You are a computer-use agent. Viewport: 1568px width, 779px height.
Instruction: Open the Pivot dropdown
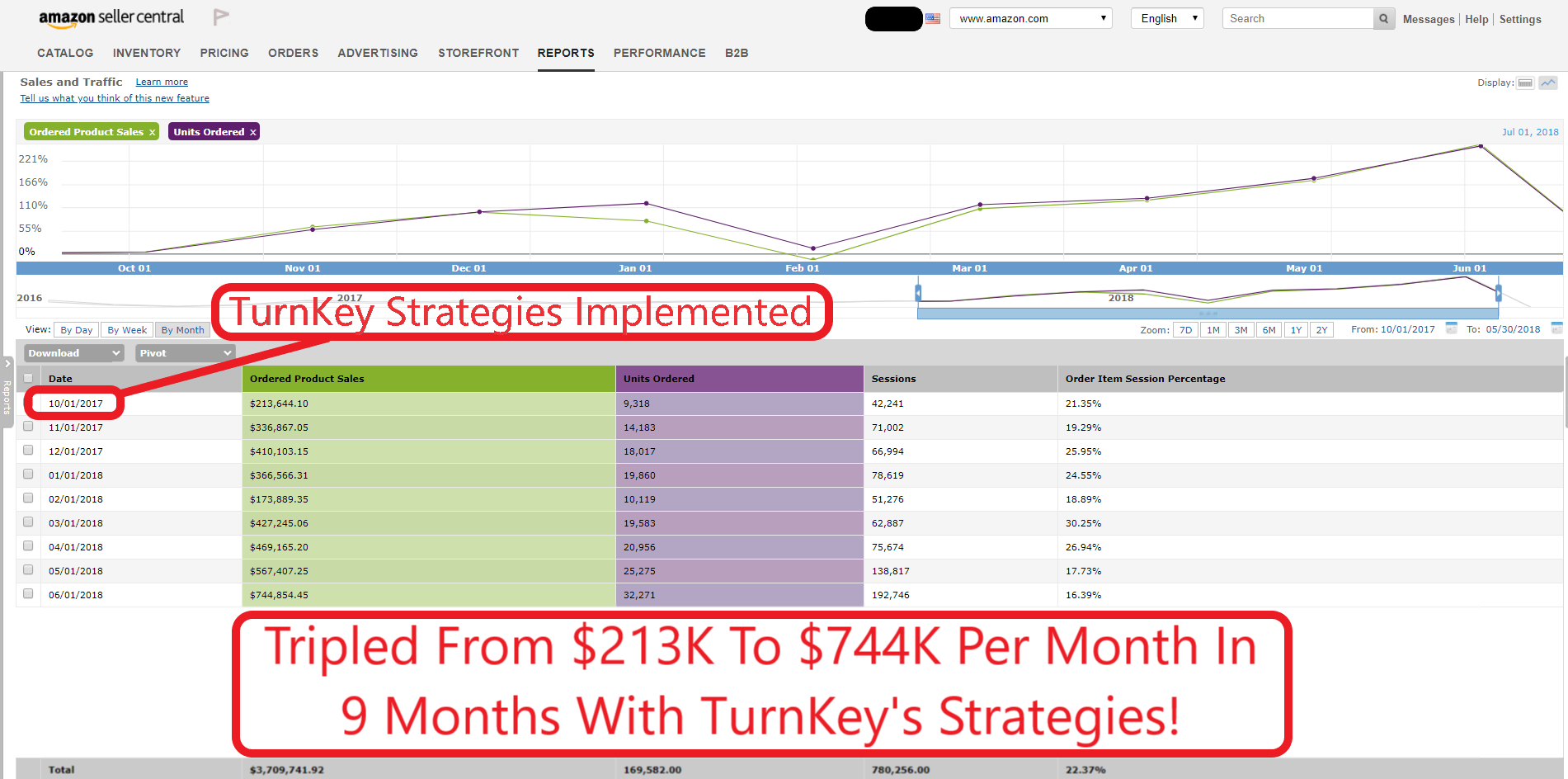tap(185, 353)
